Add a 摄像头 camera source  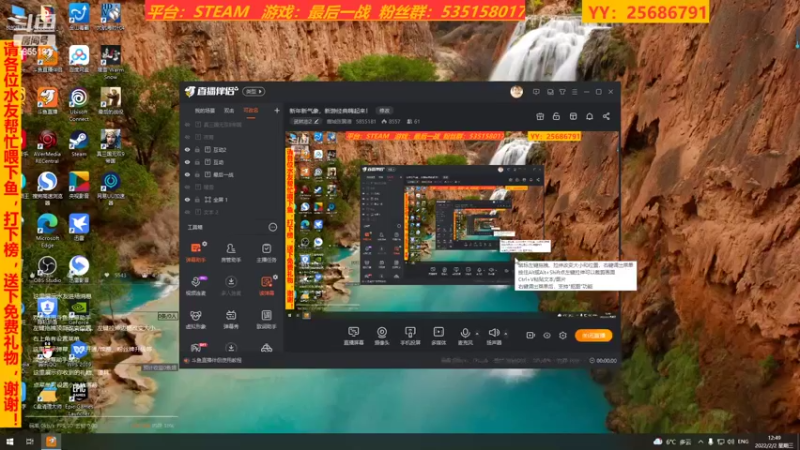click(x=382, y=336)
